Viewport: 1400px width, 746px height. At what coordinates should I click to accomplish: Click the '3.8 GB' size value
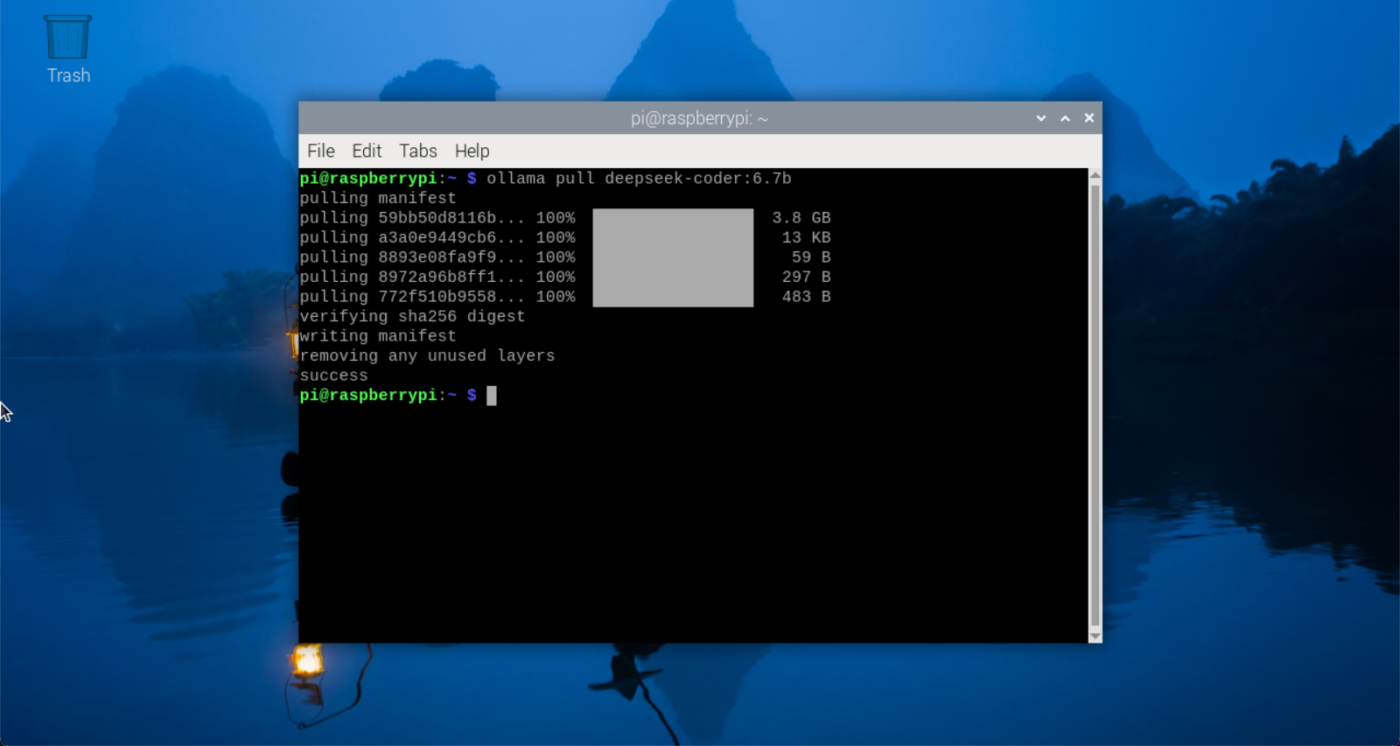click(801, 218)
